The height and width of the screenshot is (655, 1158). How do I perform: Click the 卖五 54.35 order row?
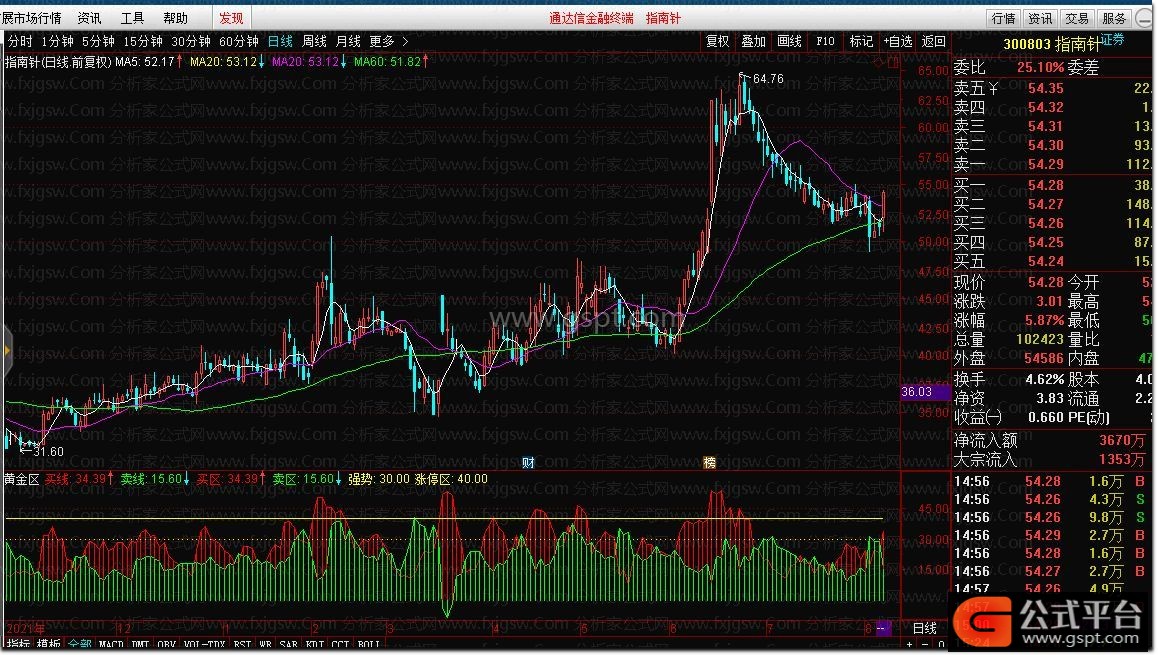click(1052, 88)
